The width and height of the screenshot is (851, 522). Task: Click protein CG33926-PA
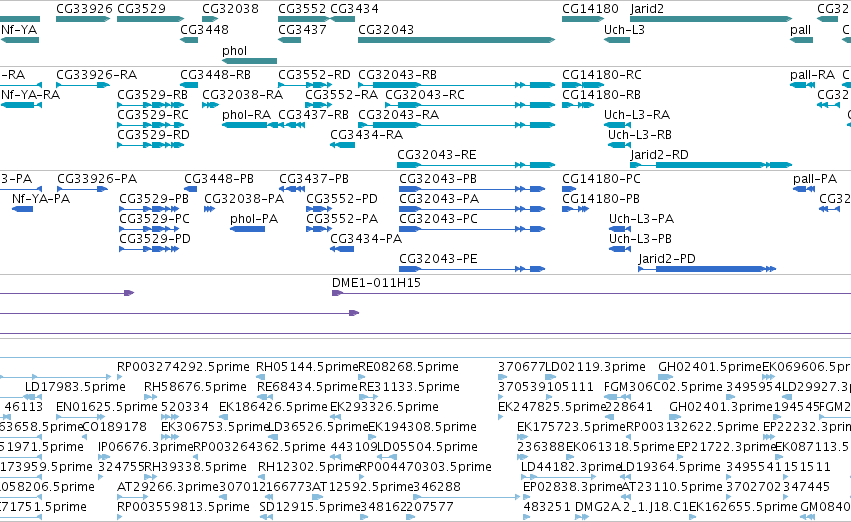pos(97,179)
